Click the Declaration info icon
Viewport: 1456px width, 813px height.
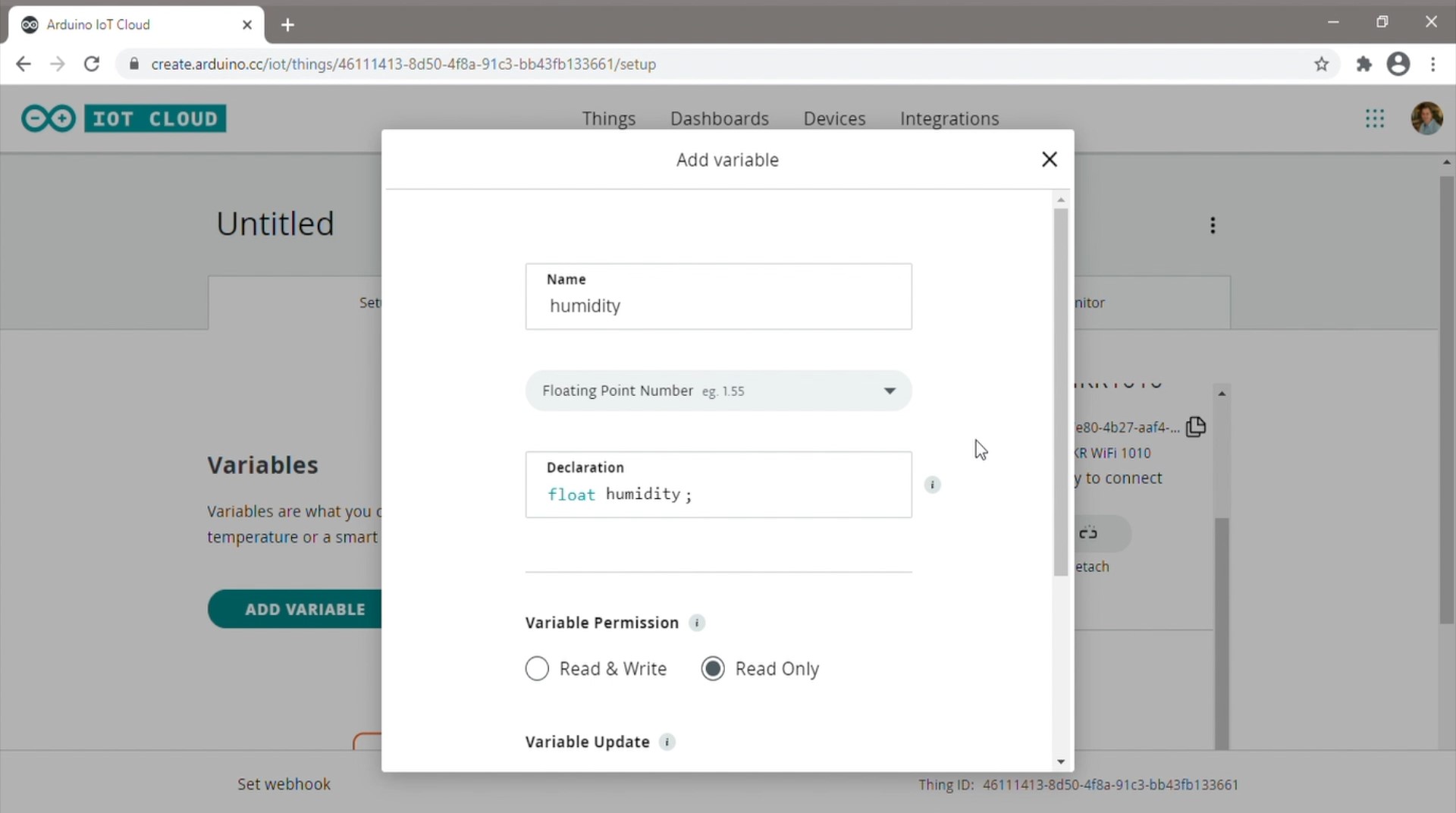coord(932,485)
